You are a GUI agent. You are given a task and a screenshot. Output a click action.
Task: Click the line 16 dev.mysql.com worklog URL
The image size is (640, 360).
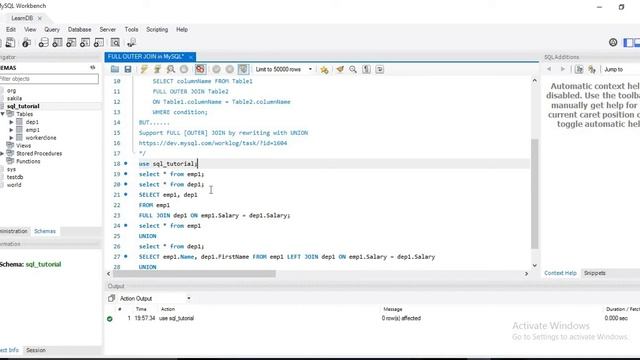[213, 143]
